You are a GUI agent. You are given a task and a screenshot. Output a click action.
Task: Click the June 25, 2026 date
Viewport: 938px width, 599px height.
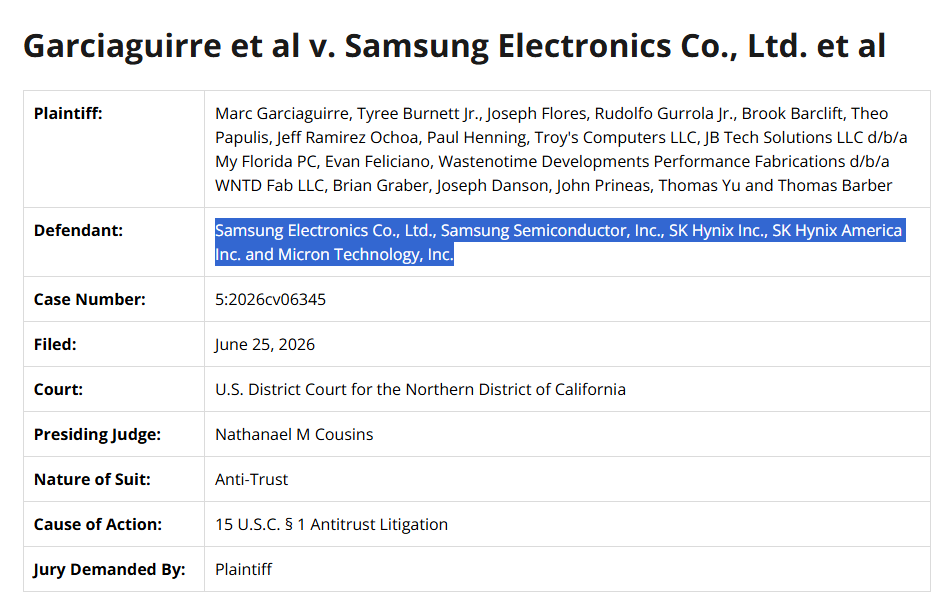click(264, 344)
